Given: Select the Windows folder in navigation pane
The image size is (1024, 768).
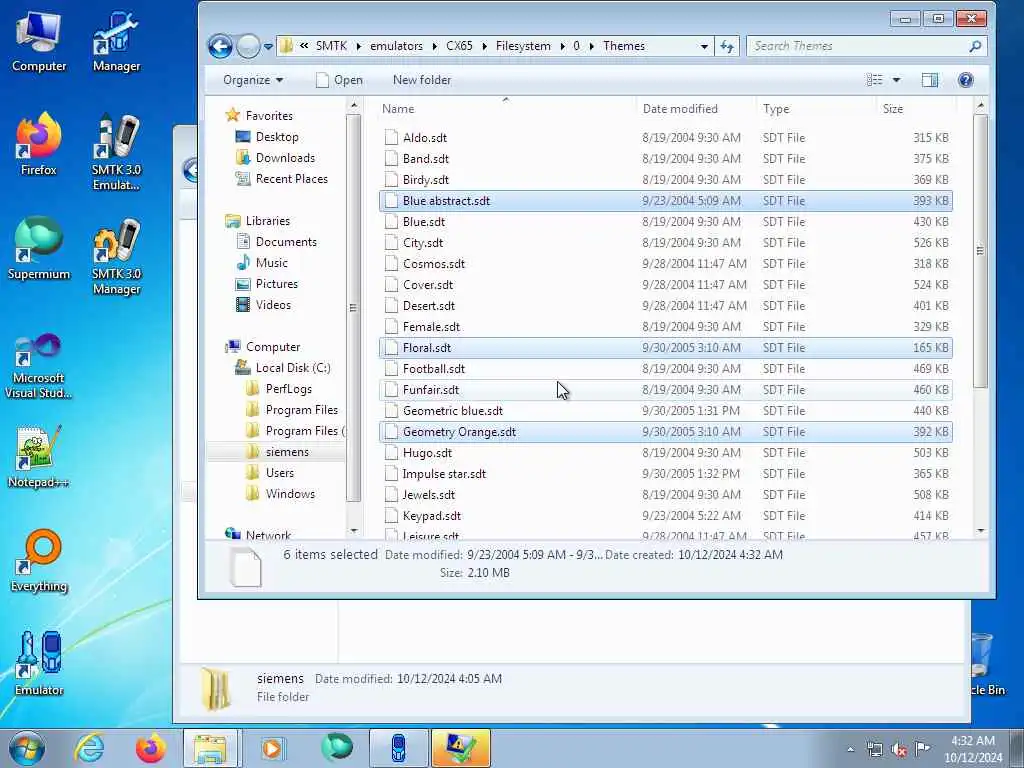Looking at the screenshot, I should coord(290,494).
